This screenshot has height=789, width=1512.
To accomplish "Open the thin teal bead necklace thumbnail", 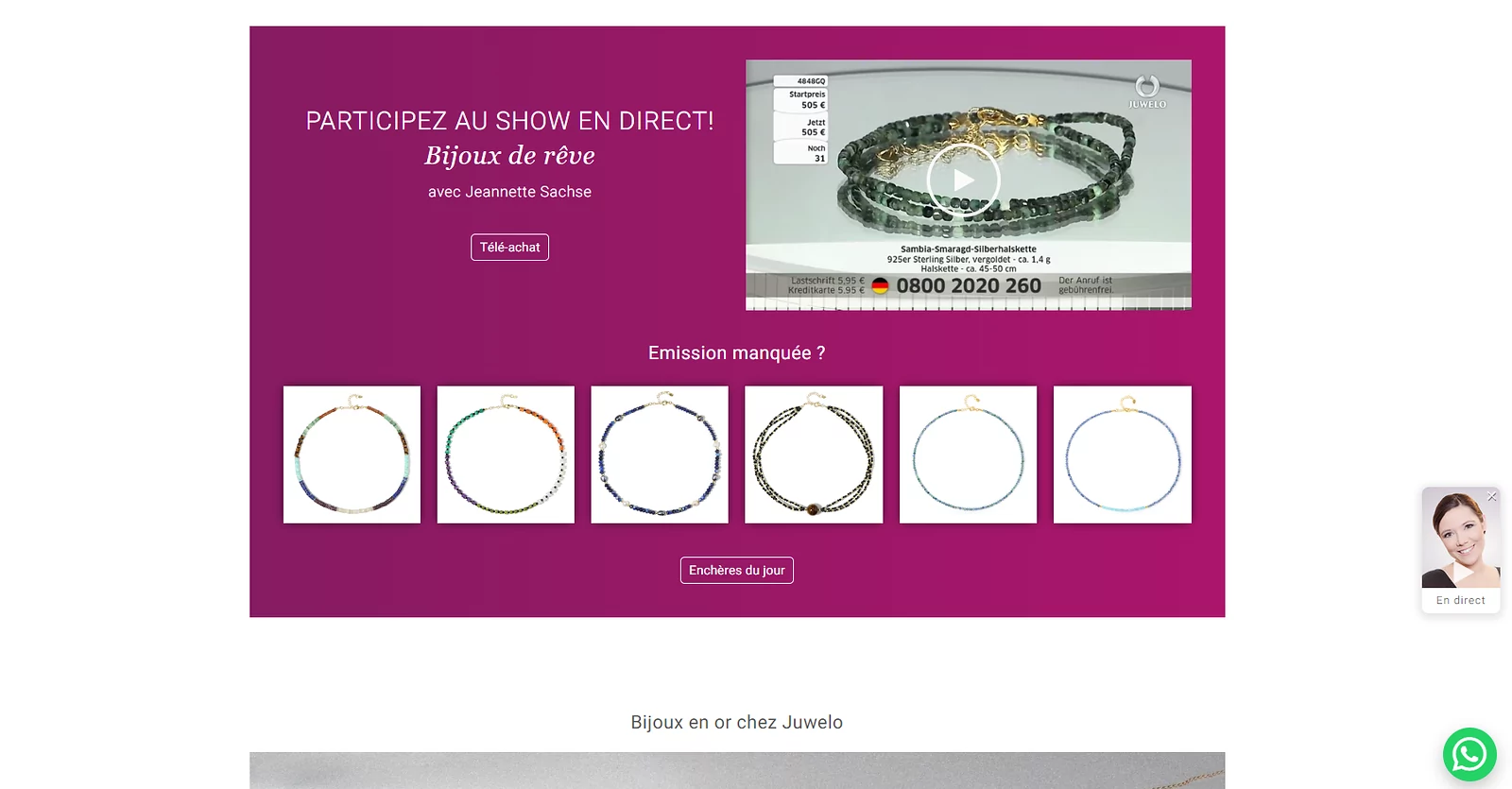I will click(x=968, y=455).
